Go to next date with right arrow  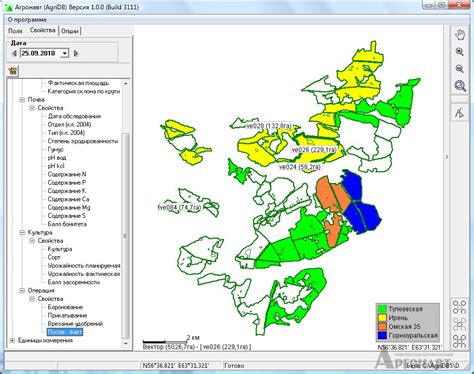[76, 53]
